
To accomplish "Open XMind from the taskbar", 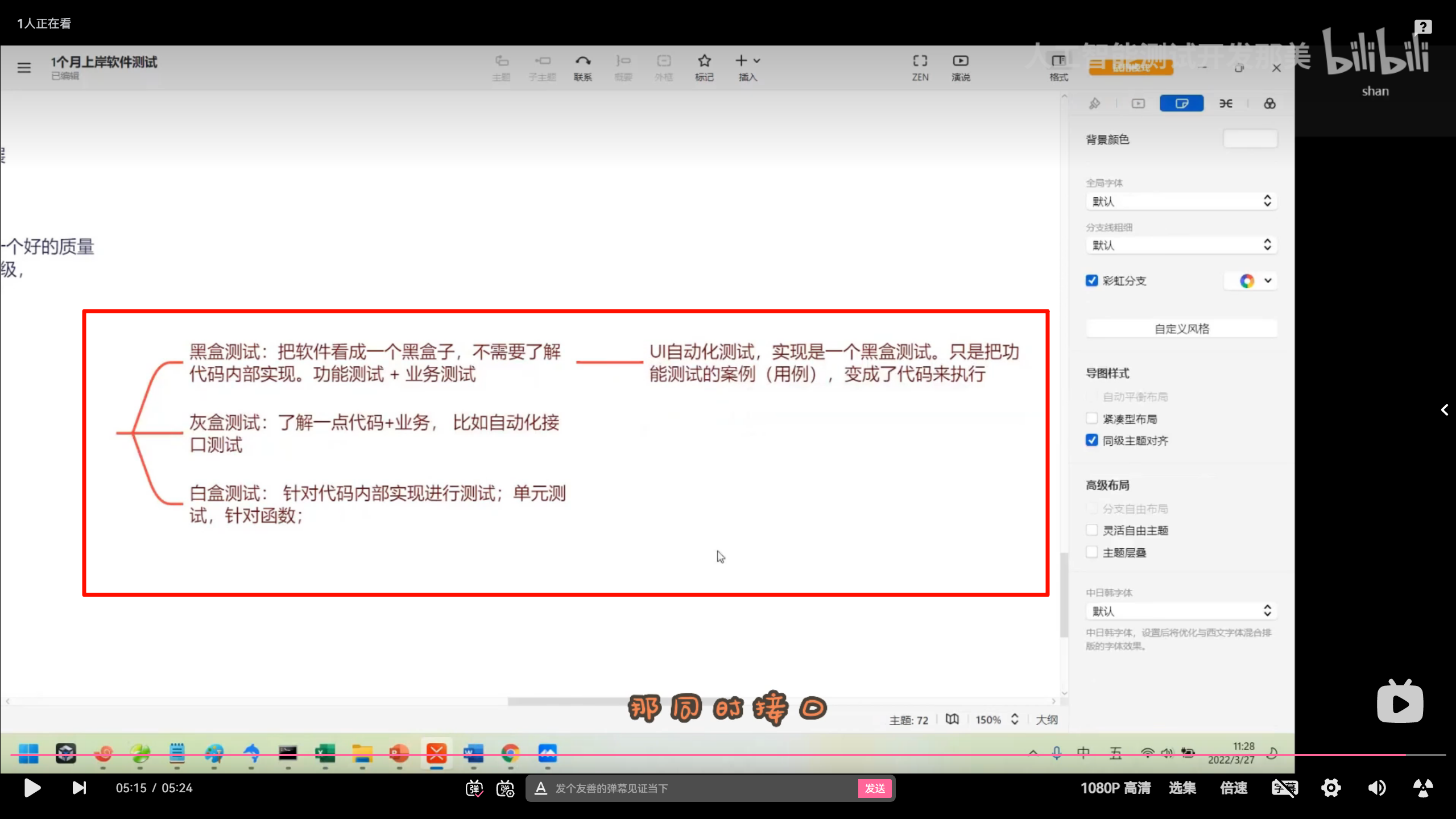I will tap(436, 754).
